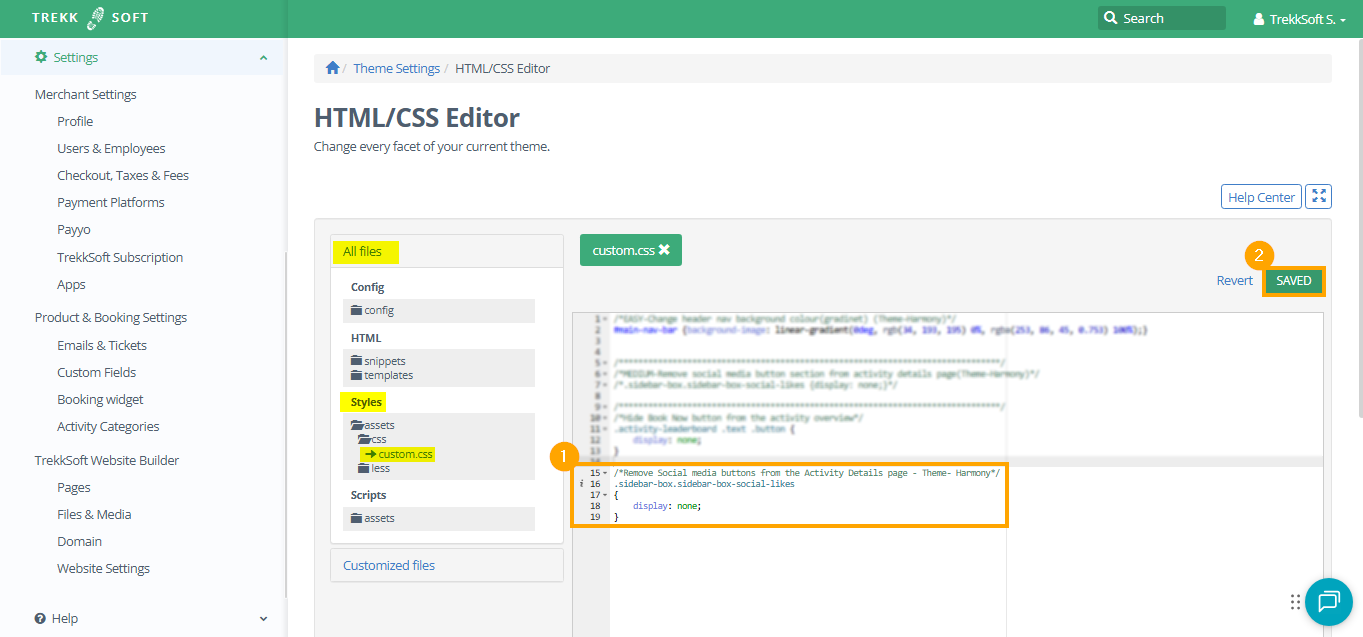Click the TrekkSoft logo
The height and width of the screenshot is (637, 1363).
tap(90, 19)
